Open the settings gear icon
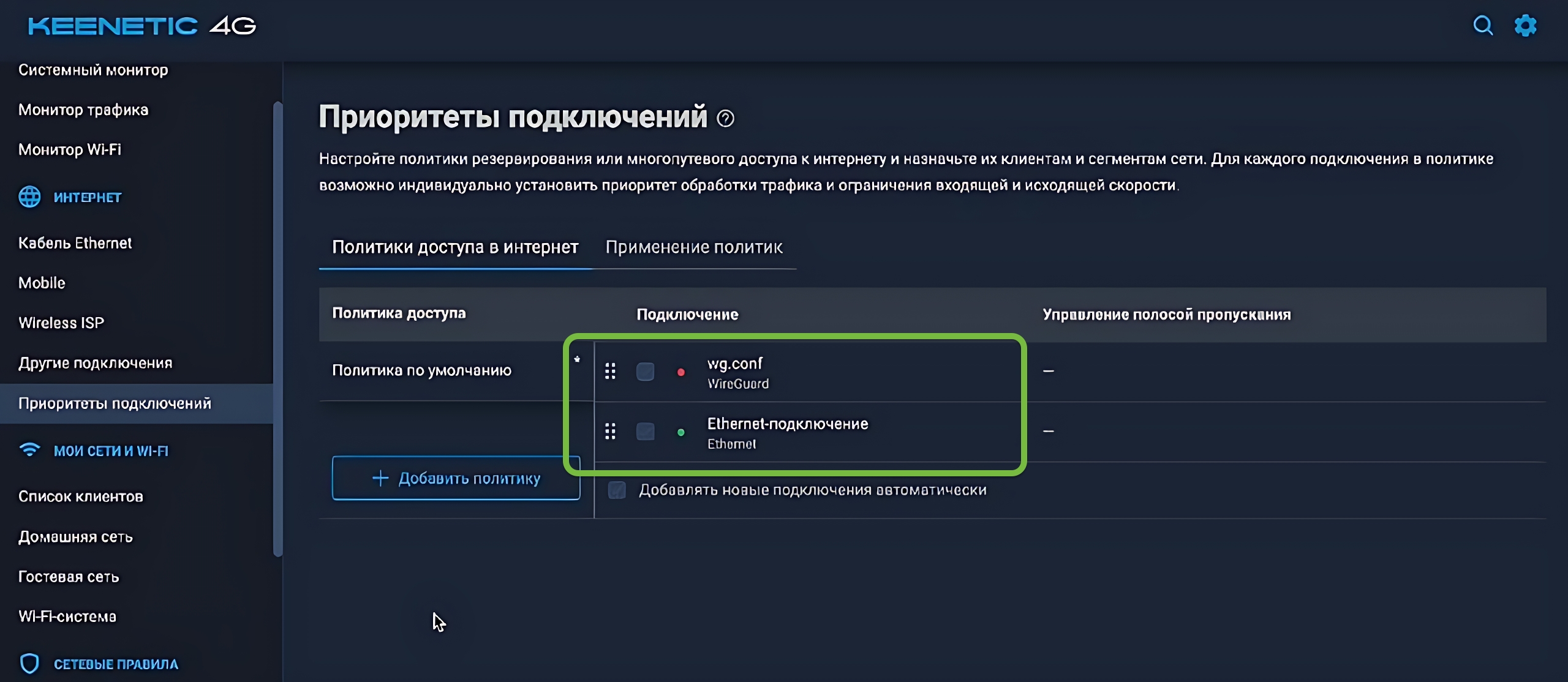1568x682 pixels. tap(1525, 26)
